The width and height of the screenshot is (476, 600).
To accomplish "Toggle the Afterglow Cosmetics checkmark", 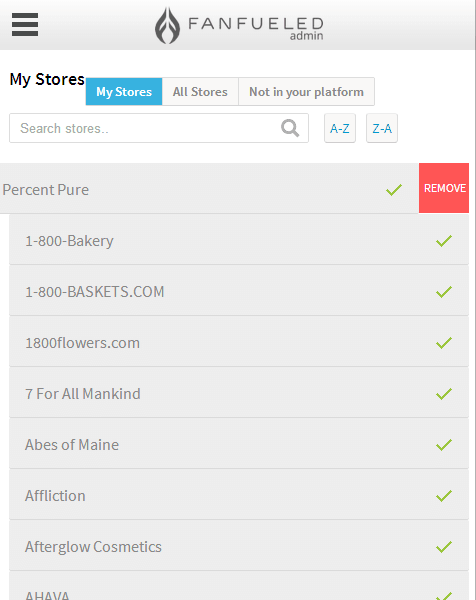I will [444, 546].
